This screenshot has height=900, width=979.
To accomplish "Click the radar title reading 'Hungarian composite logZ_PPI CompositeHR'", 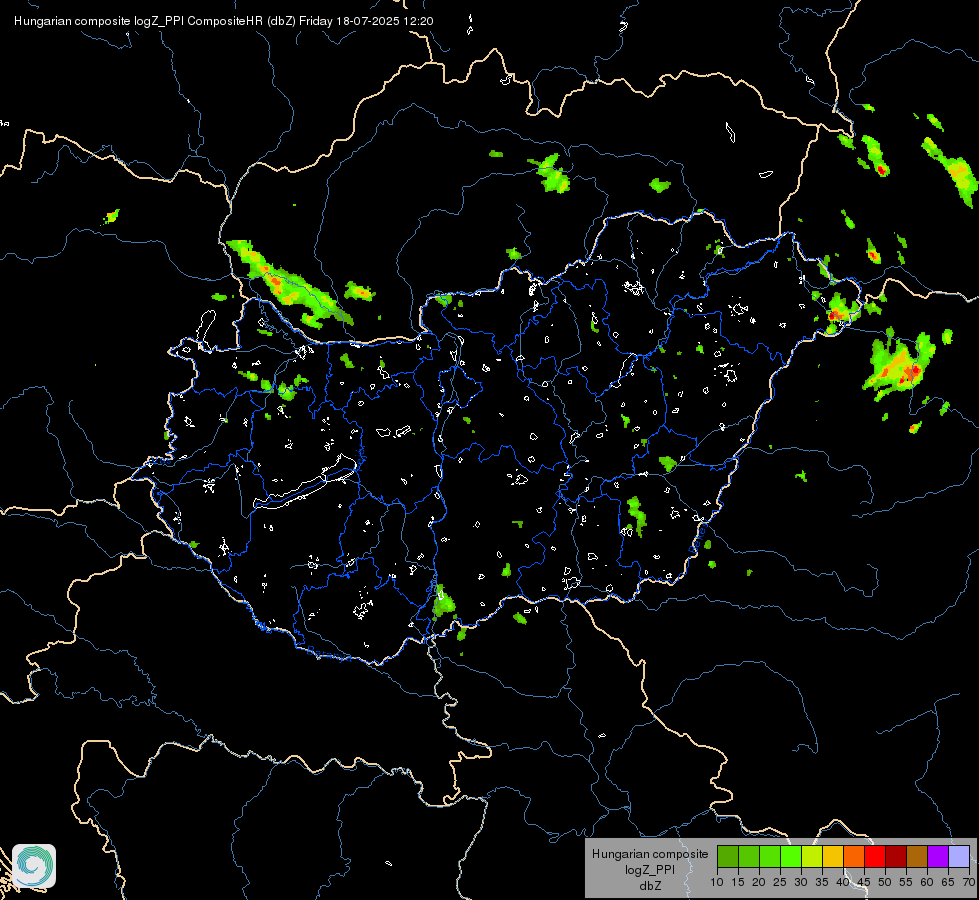I will click(x=139, y=21).
